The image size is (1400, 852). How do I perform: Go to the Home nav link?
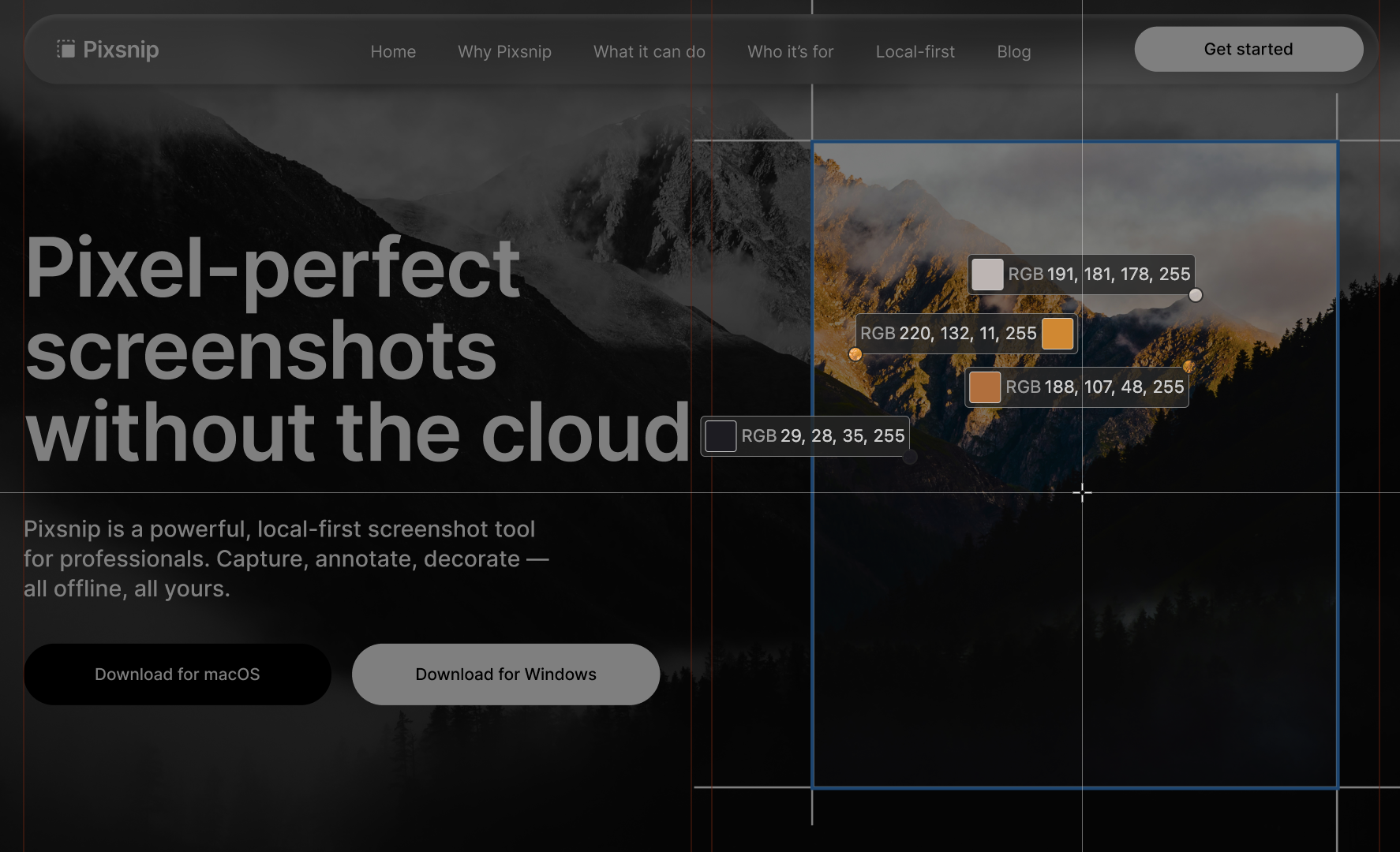coord(393,52)
